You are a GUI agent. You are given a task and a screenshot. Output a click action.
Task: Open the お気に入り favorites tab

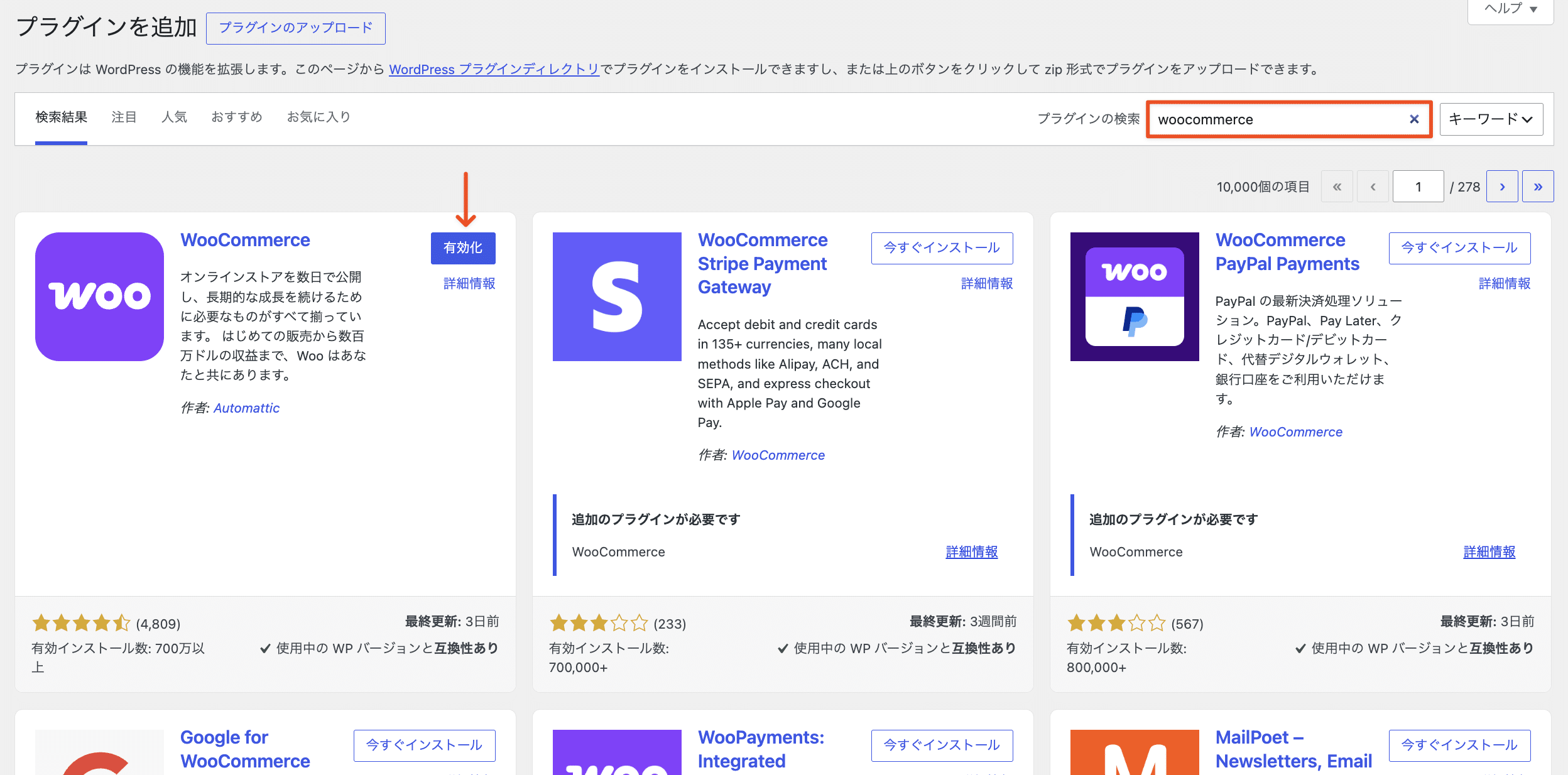coord(319,117)
